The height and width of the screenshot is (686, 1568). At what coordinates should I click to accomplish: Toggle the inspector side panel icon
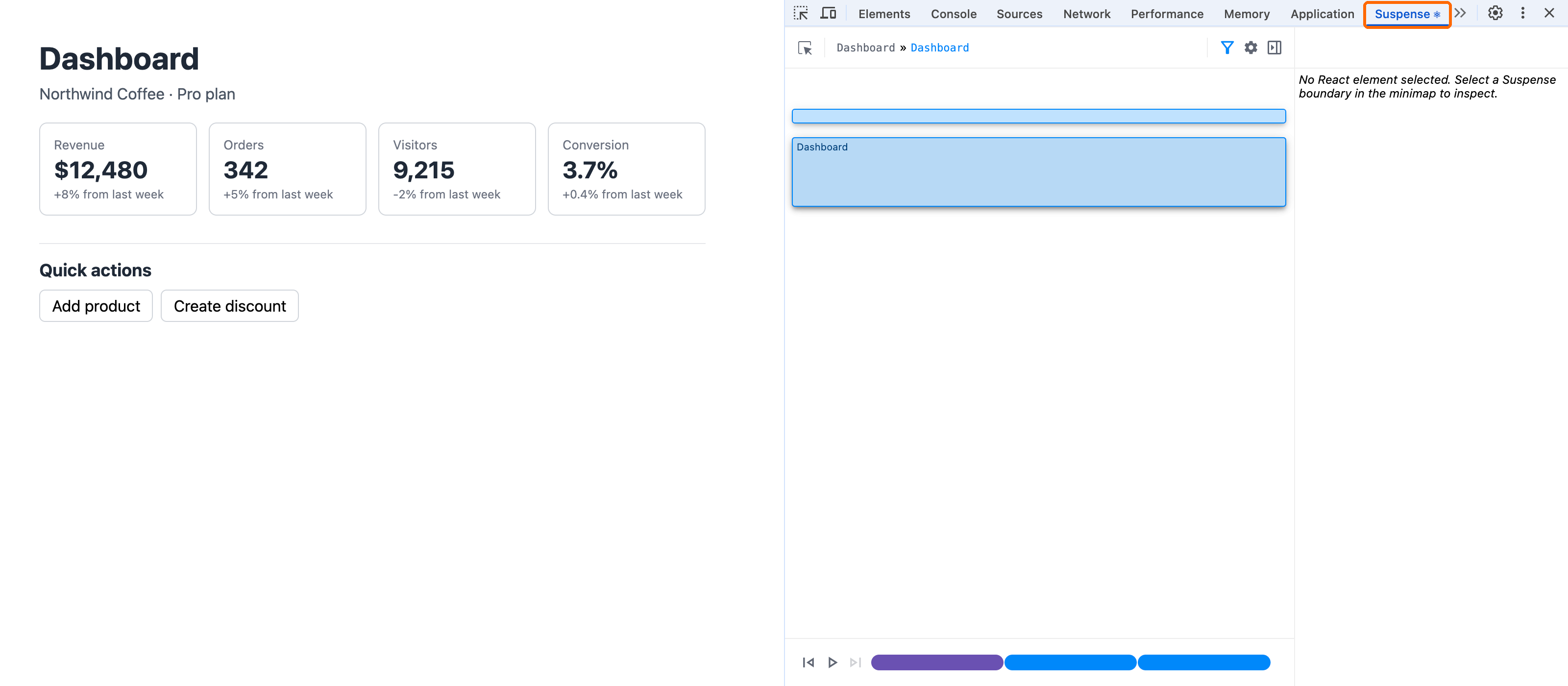click(1274, 48)
